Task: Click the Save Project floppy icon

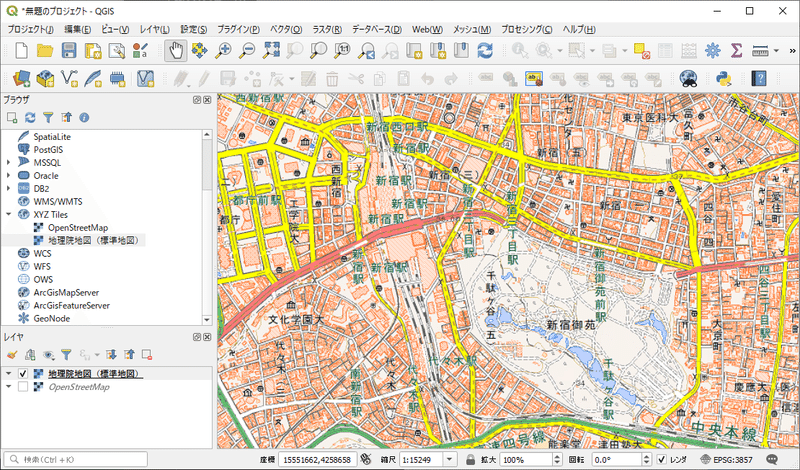Action: pos(71,49)
